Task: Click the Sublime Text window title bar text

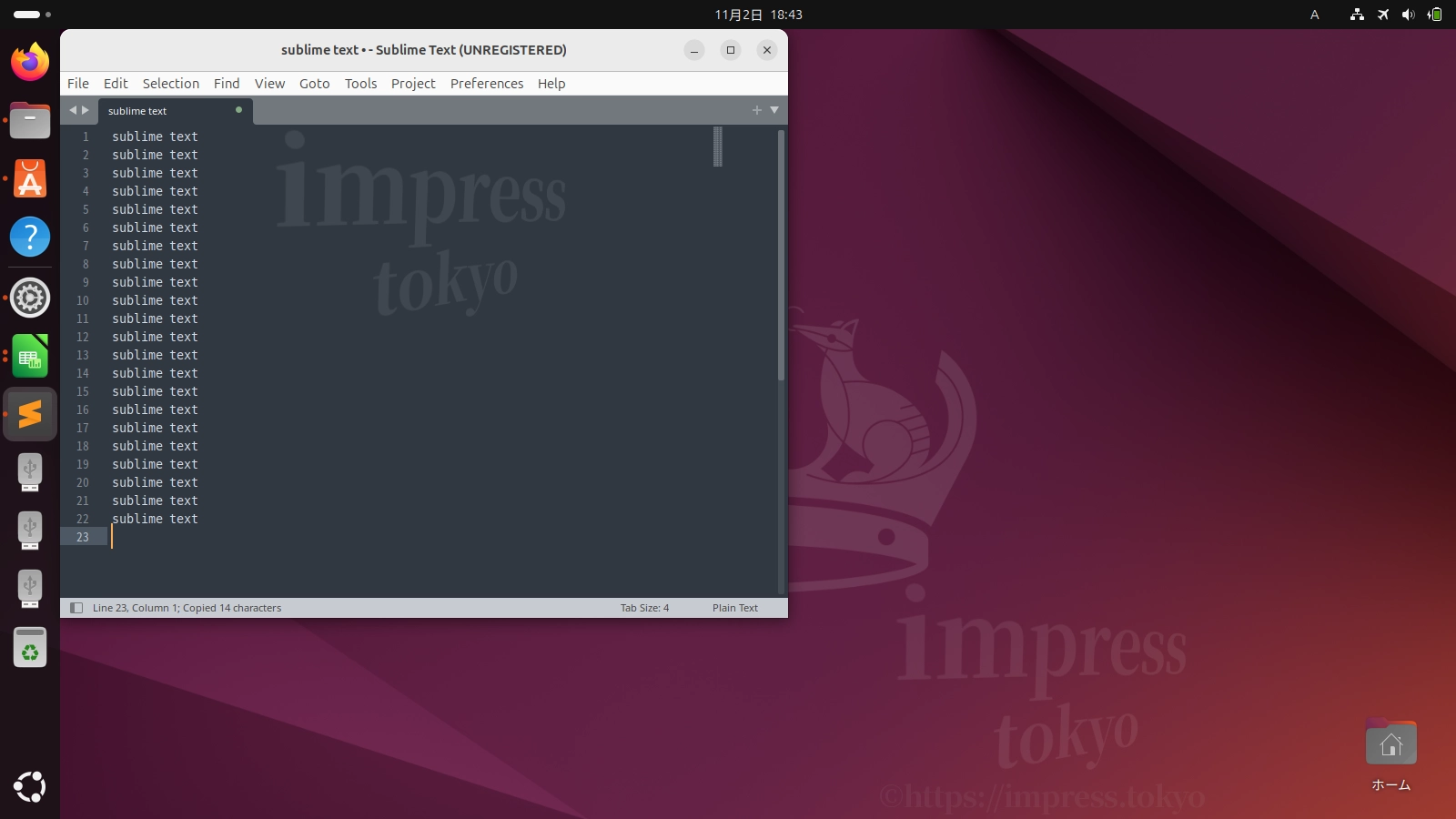Action: (424, 50)
